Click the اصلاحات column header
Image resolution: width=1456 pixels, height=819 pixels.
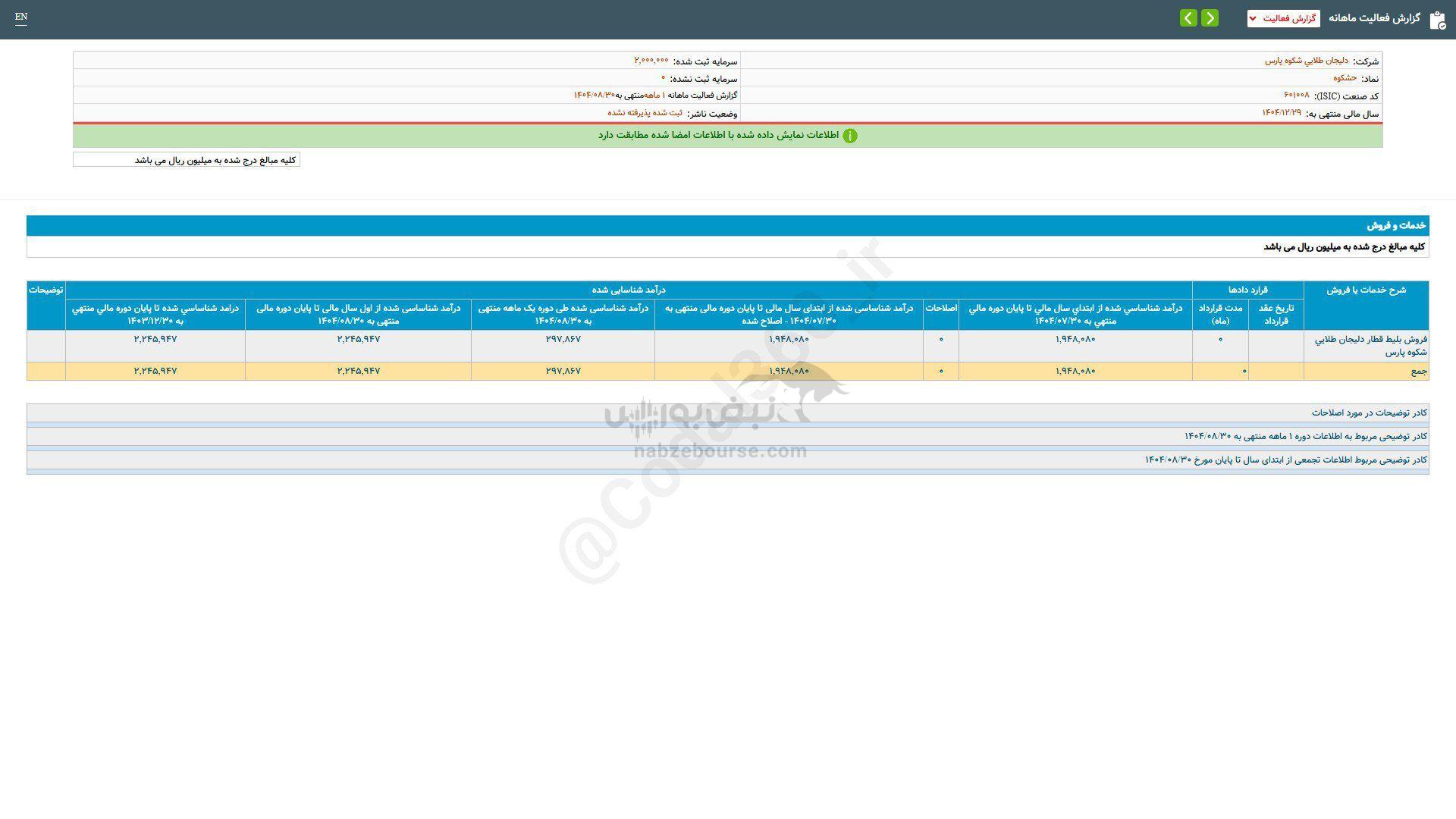click(940, 309)
